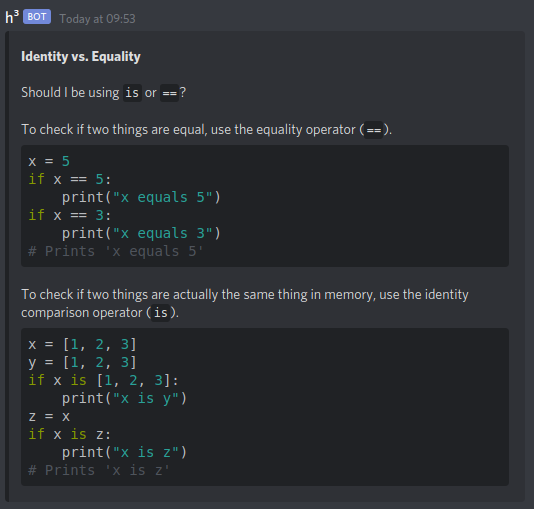Click the code line 'z = x'
Screen dimensions: 534x509
[49, 416]
